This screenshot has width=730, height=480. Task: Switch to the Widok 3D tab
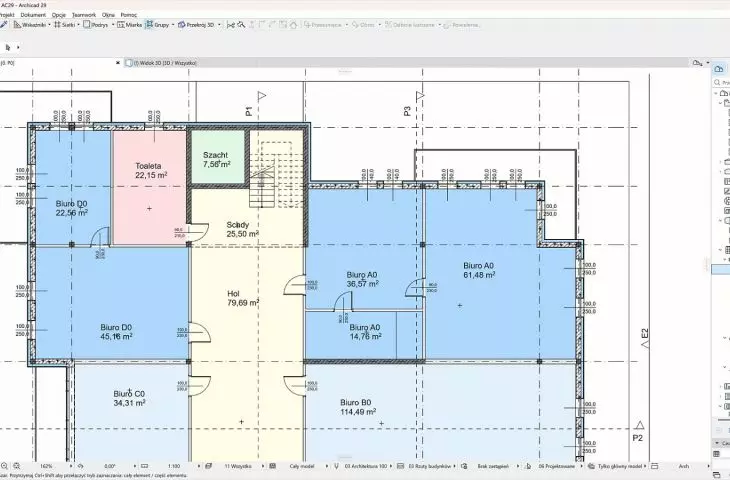coord(162,62)
